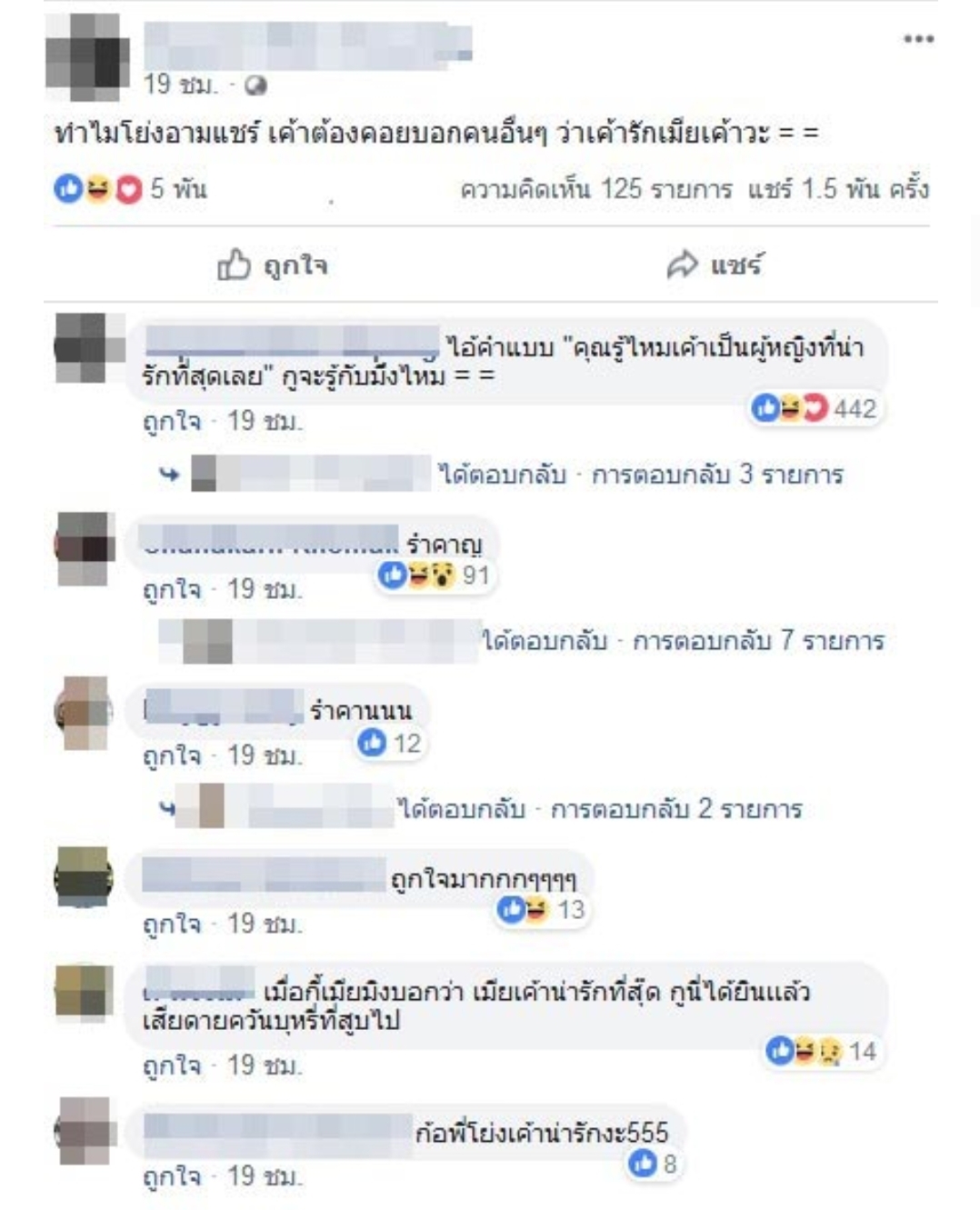980x1210 pixels.
Task: Click the post author's profile picture
Action: tap(88, 57)
